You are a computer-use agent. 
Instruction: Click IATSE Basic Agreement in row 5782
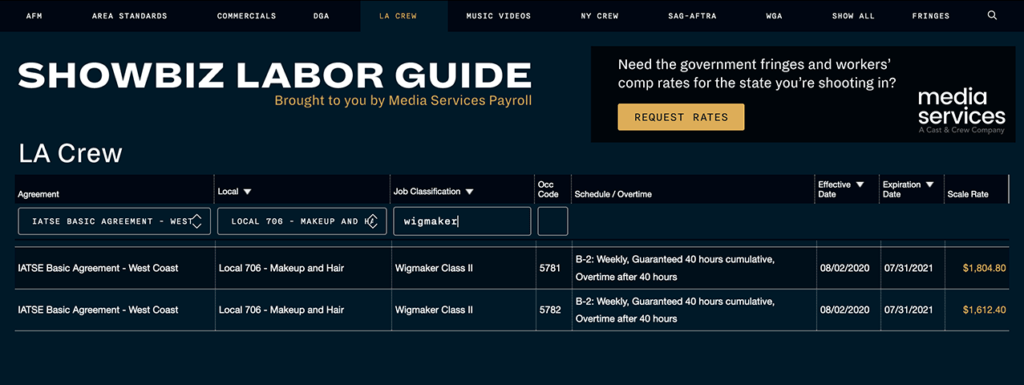(x=98, y=310)
